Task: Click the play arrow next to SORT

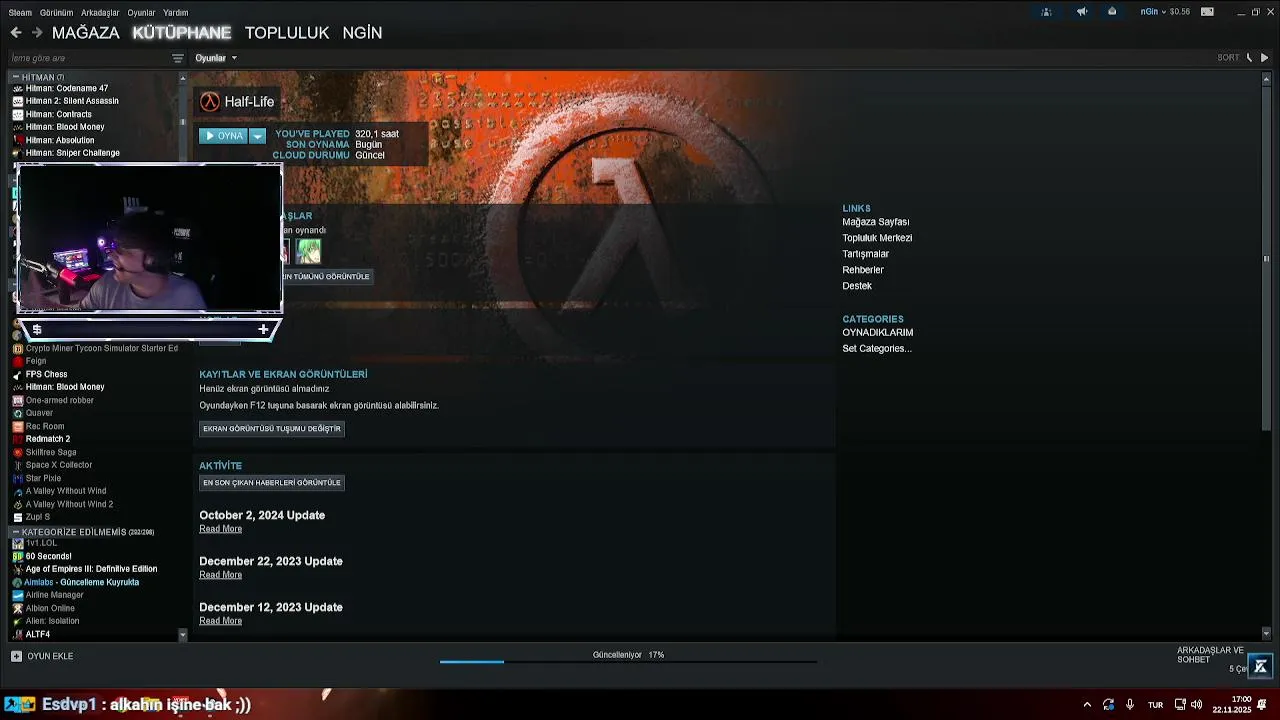Action: point(1265,58)
